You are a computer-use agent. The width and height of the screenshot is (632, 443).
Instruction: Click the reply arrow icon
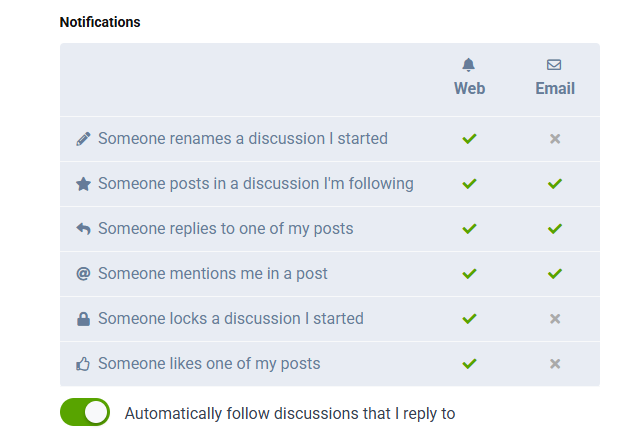click(x=83, y=229)
